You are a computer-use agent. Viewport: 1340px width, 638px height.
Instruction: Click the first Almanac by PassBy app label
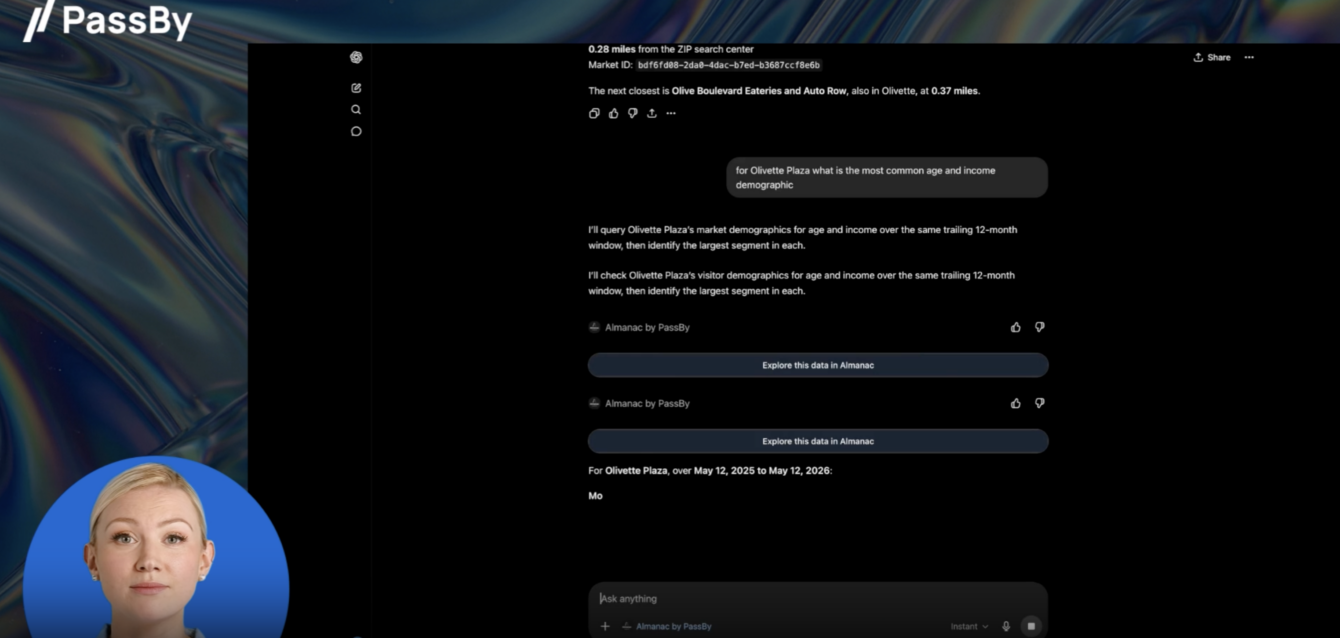click(x=639, y=327)
